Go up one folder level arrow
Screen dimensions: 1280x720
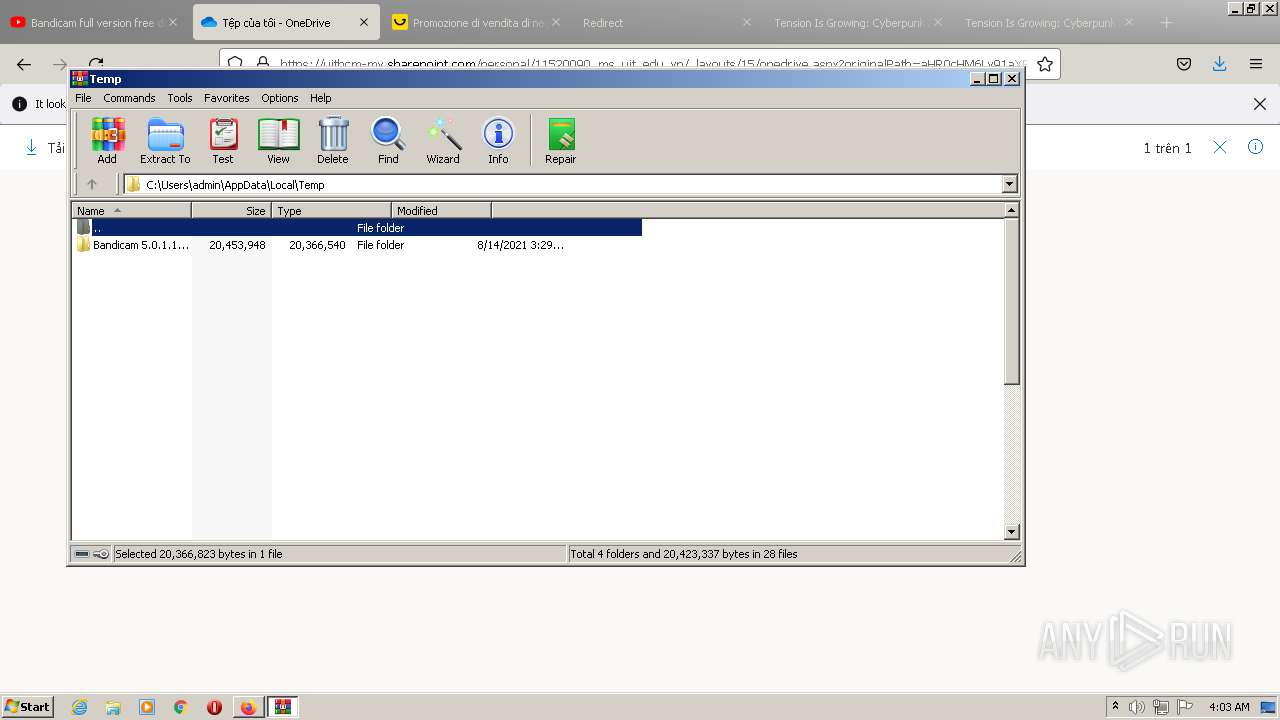92,184
